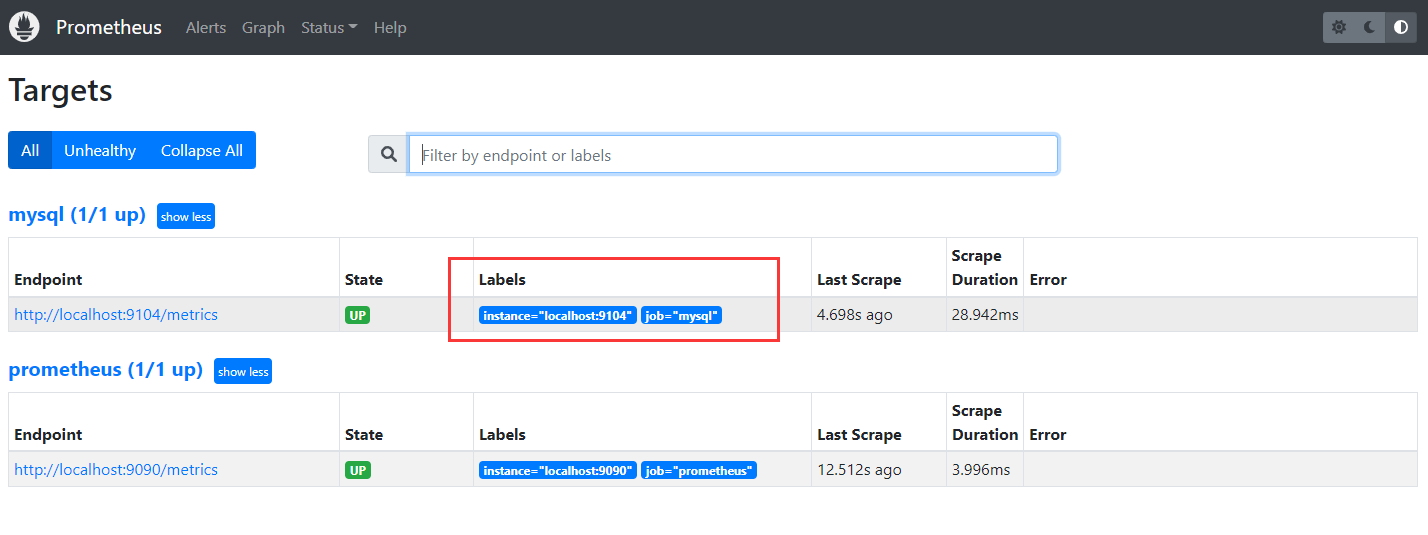Viewport: 1428px width, 535px height.
Task: Click the Targets page heading
Action: [x=60, y=91]
